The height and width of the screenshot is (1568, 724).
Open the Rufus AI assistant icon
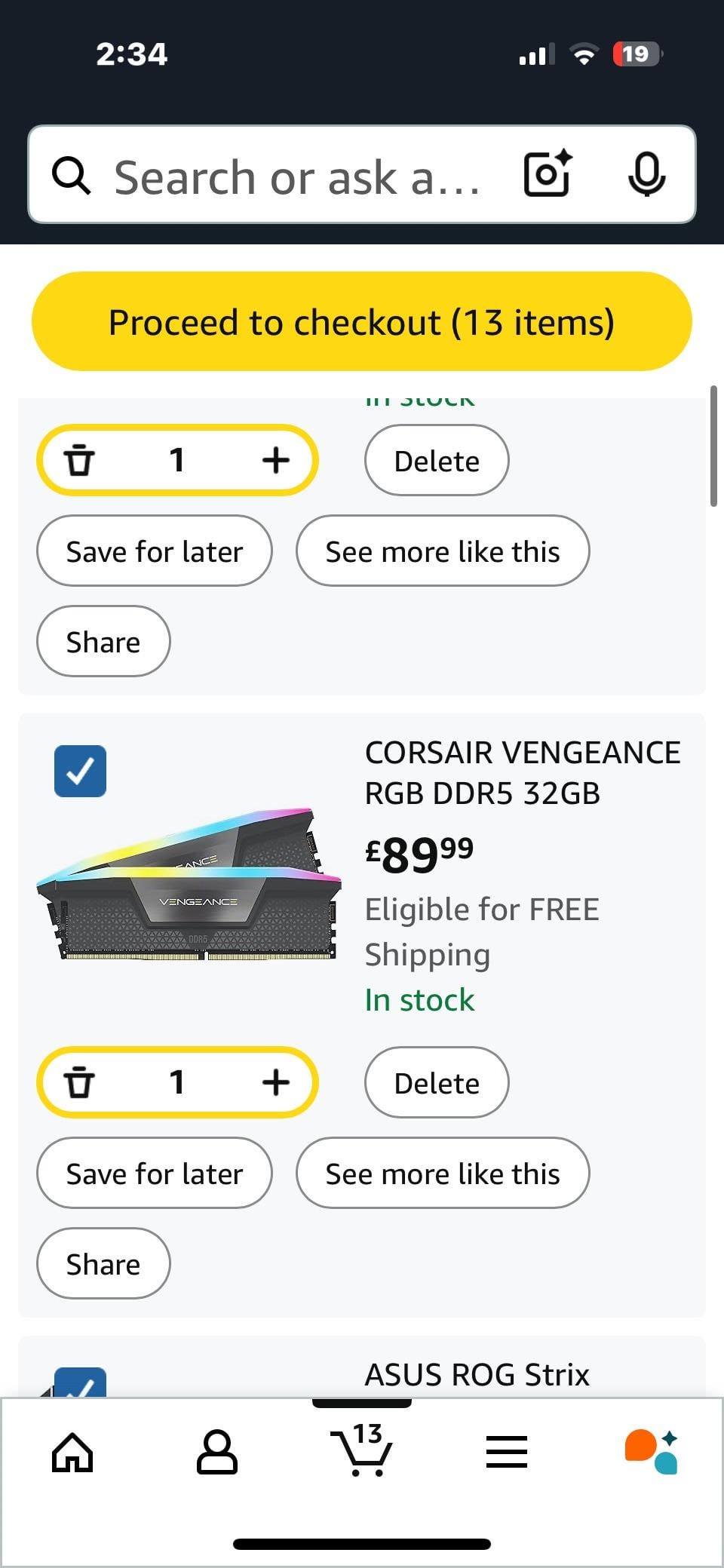(652, 1451)
